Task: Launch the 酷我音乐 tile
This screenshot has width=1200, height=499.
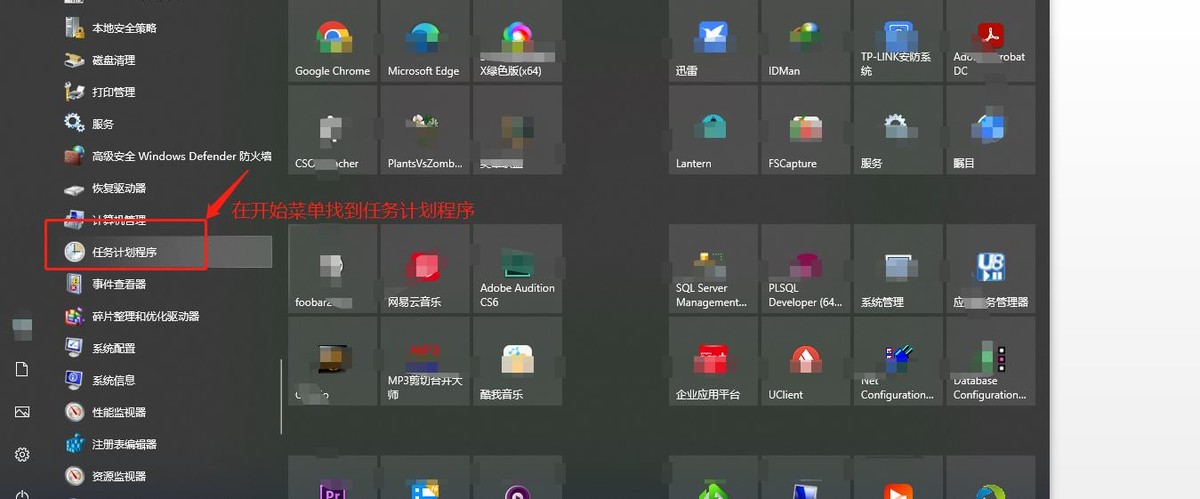Action: click(x=517, y=361)
